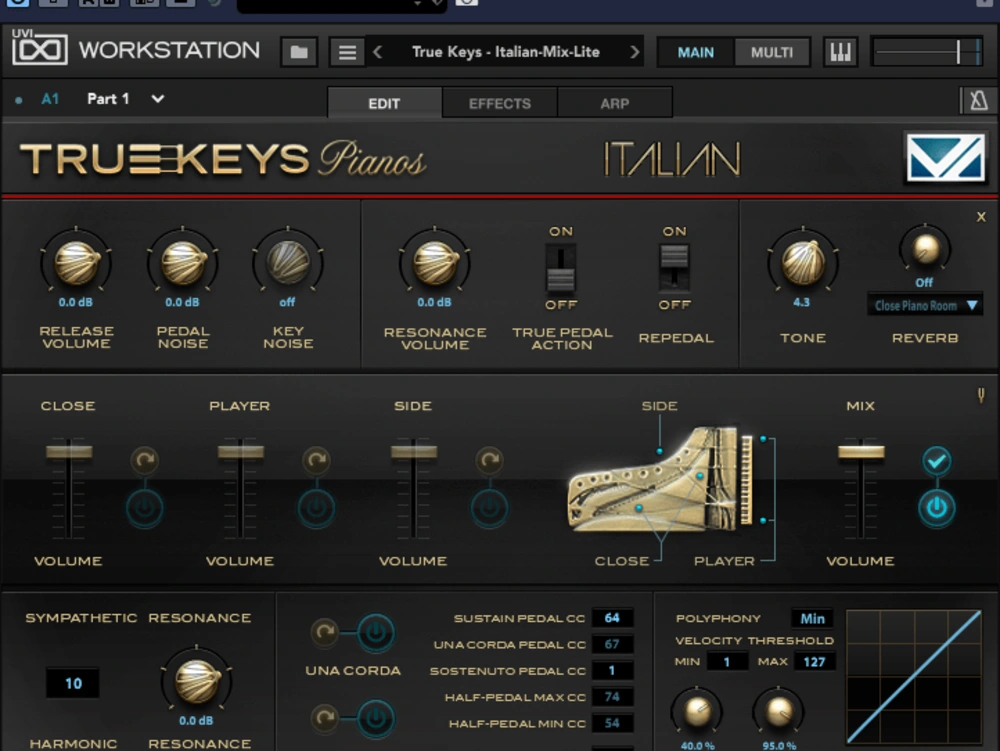Click the velocity curve graph

(x=913, y=677)
